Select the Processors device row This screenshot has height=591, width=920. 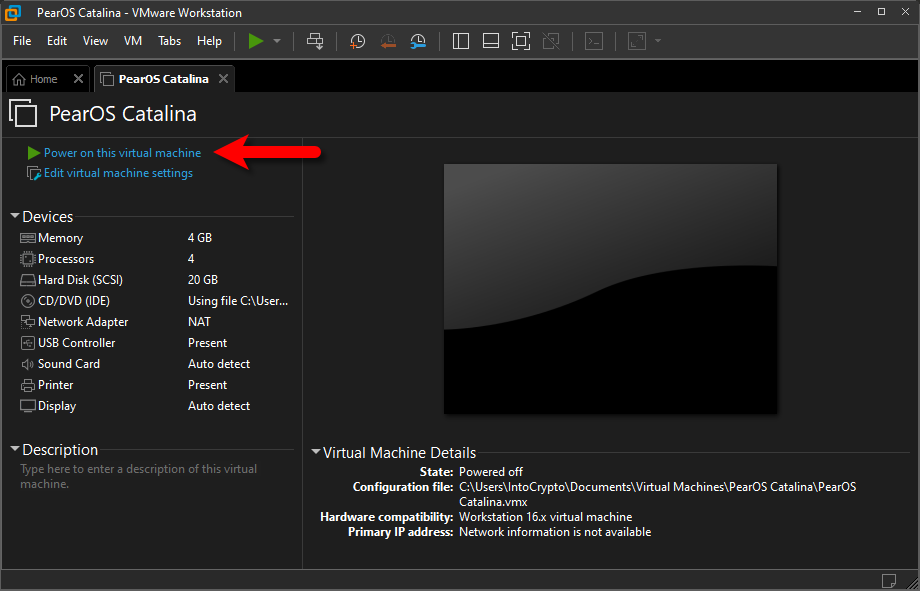tap(156, 259)
